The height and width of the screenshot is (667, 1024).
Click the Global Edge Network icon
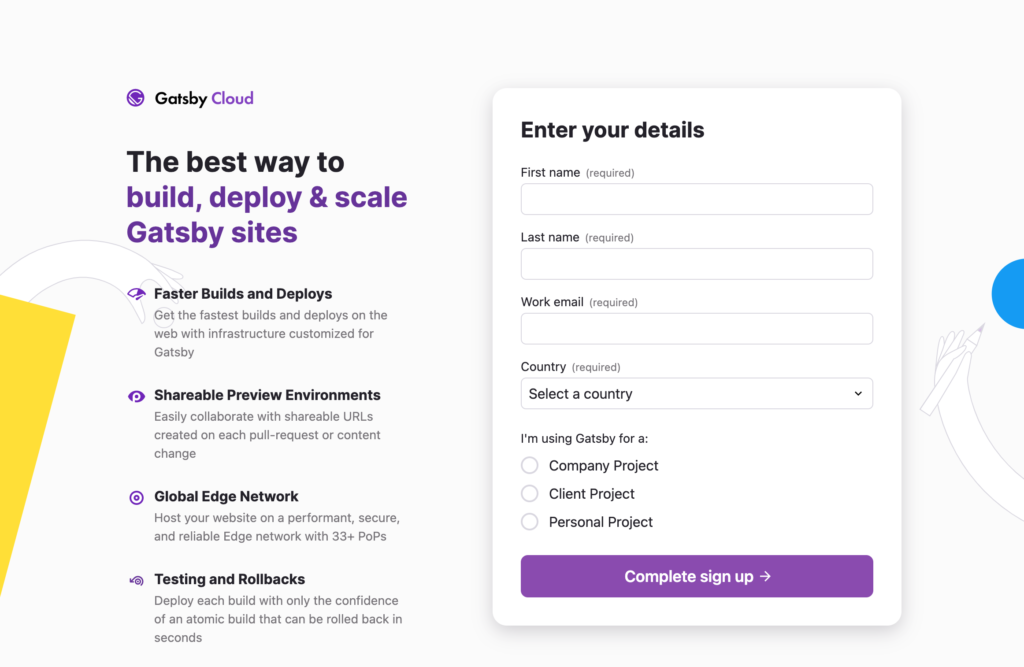coord(136,497)
